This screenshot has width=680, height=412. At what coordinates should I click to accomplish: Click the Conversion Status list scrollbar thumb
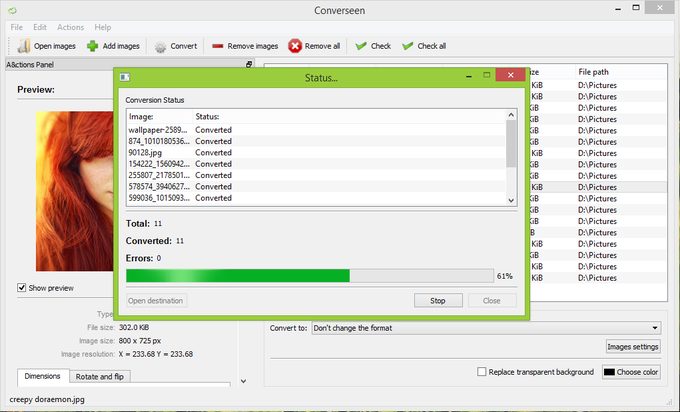click(x=511, y=144)
